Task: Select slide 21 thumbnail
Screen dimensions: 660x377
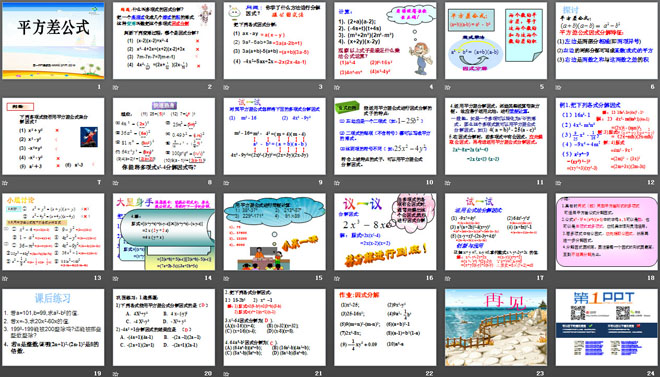Action: tap(274, 327)
